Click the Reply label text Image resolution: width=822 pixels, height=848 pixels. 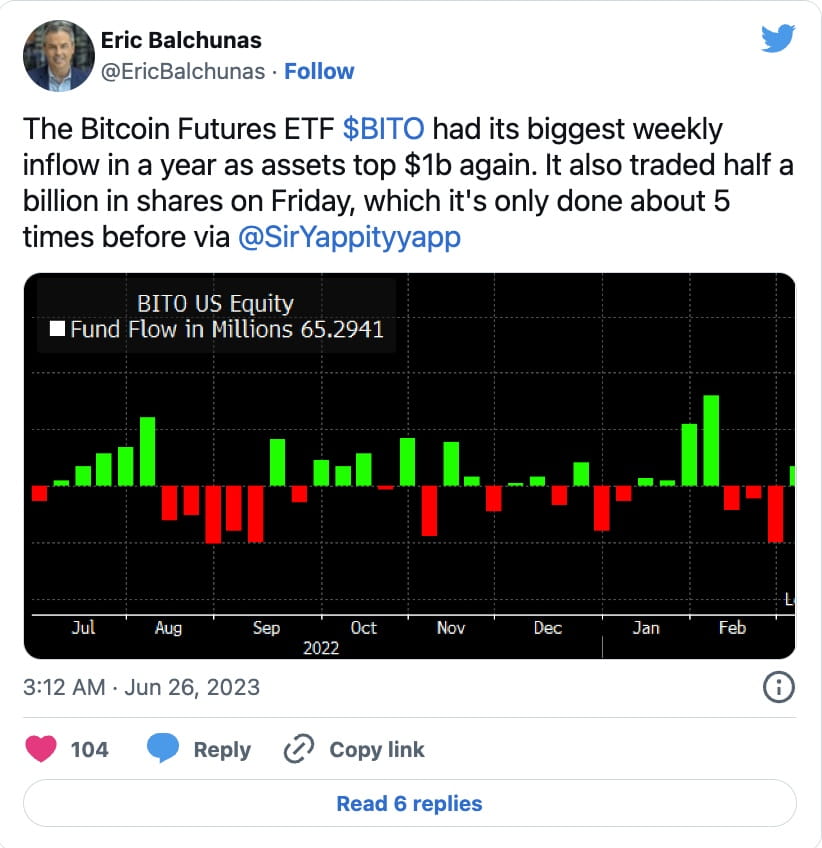pos(222,749)
